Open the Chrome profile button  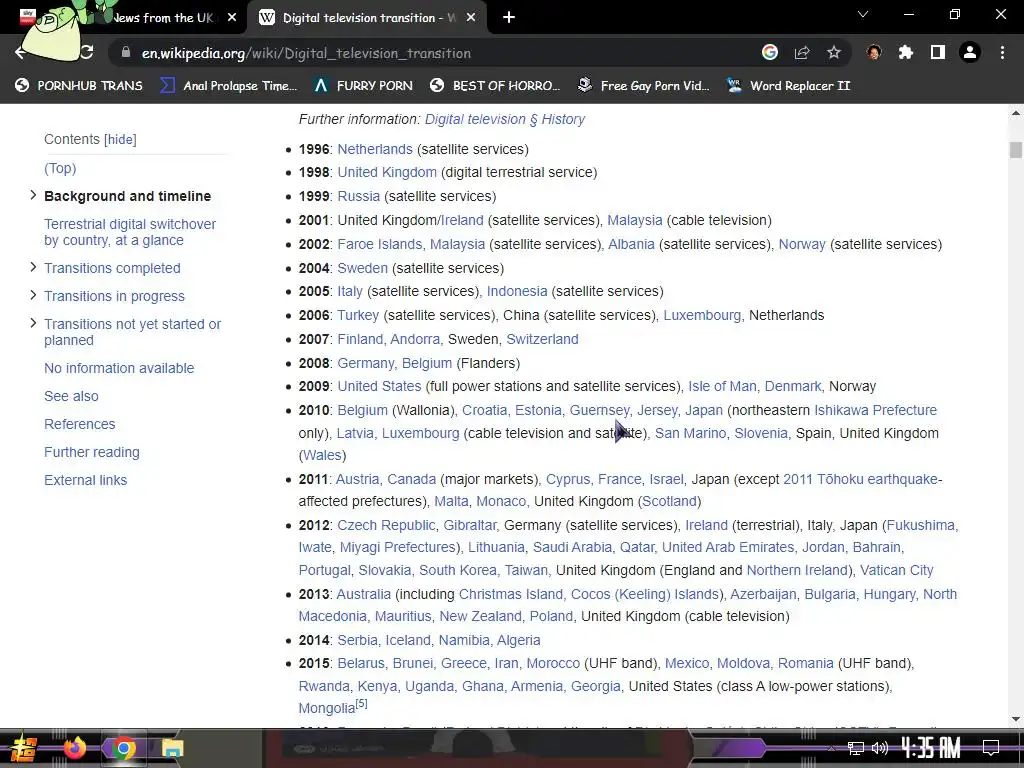(970, 53)
